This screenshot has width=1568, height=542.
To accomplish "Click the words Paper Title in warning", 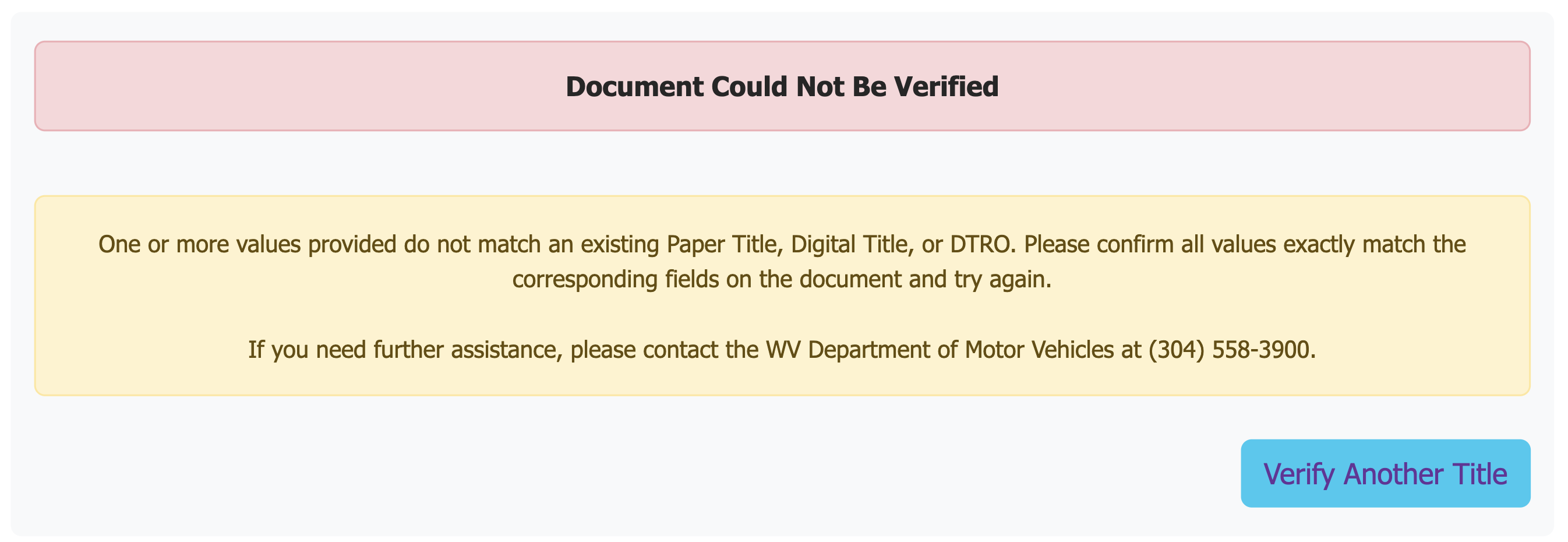I will (720, 244).
